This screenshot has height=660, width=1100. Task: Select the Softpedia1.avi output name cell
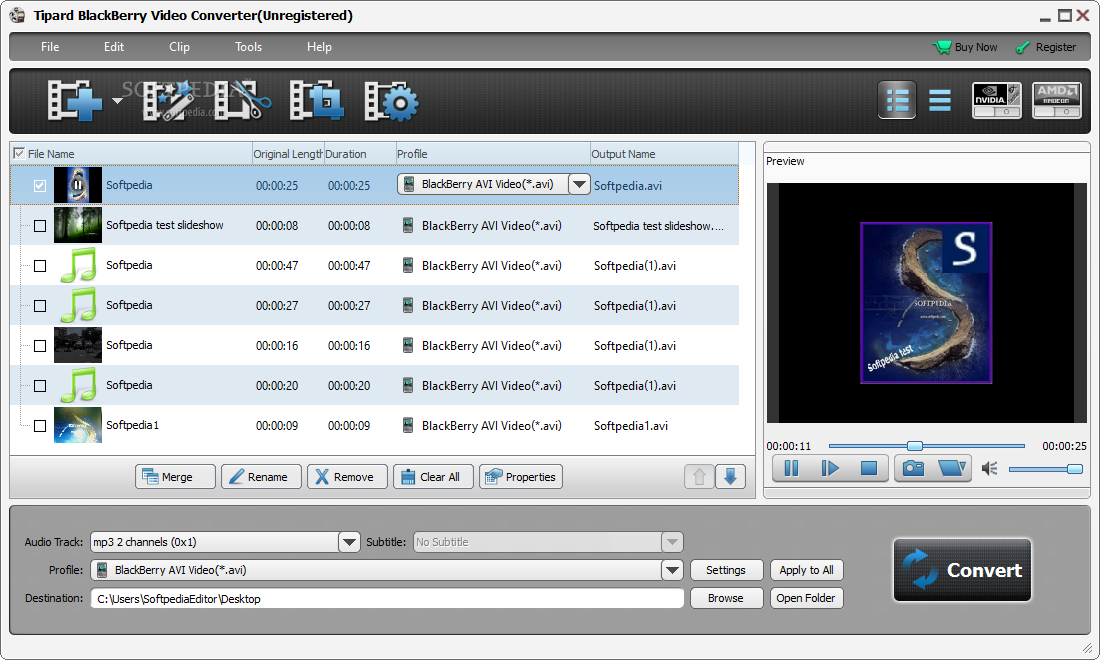tap(631, 426)
